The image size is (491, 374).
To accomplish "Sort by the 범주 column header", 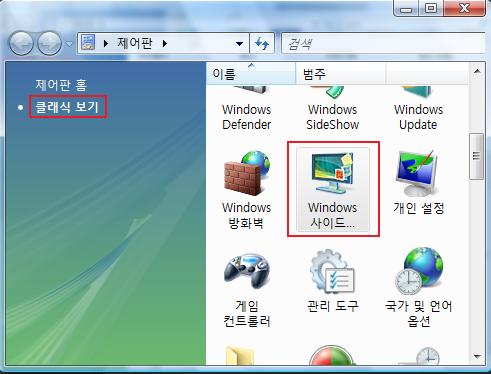I will 340,74.
